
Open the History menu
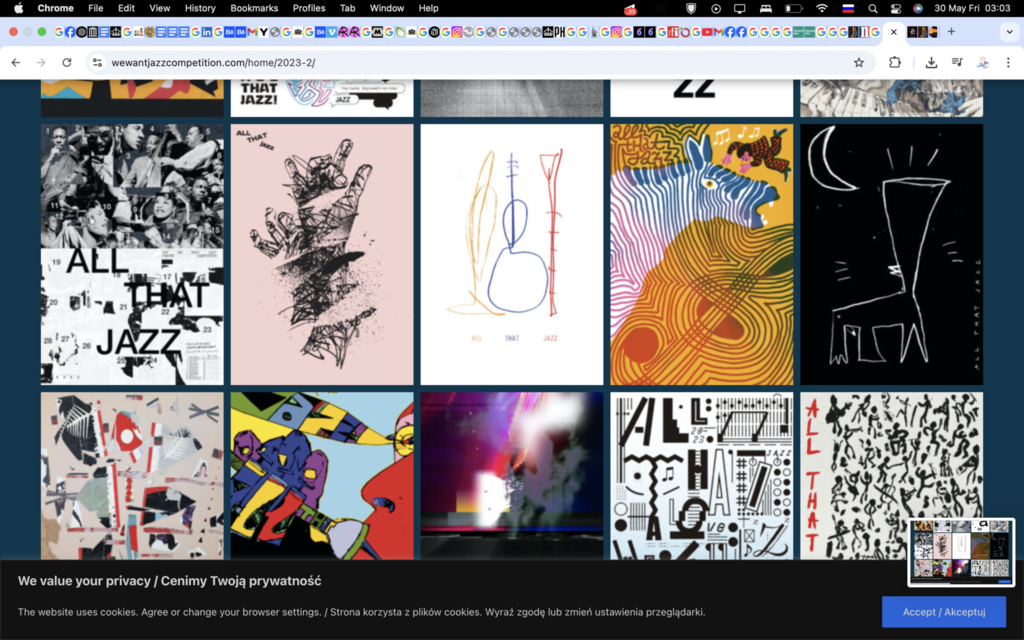[x=200, y=8]
